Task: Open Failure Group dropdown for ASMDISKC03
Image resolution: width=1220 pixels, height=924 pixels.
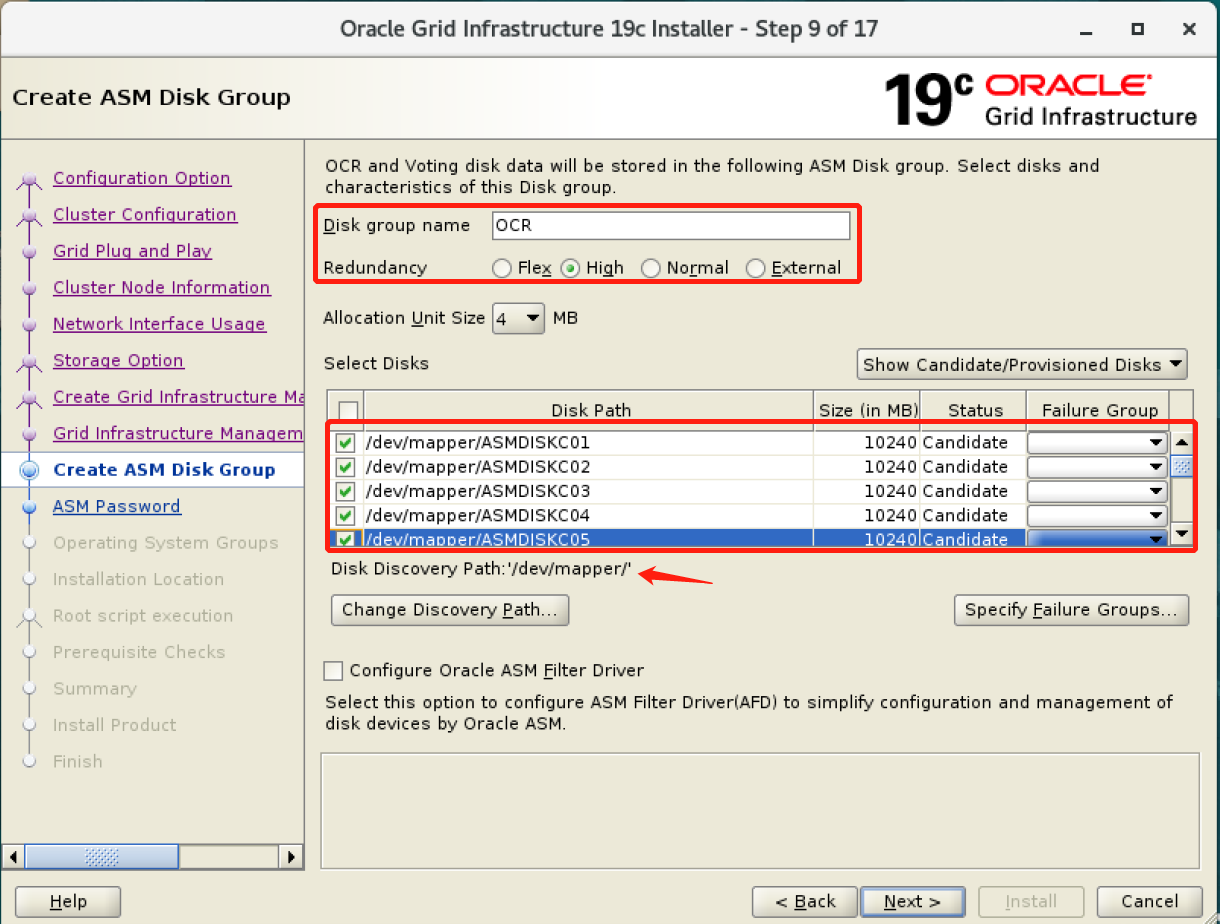Action: coord(1097,491)
